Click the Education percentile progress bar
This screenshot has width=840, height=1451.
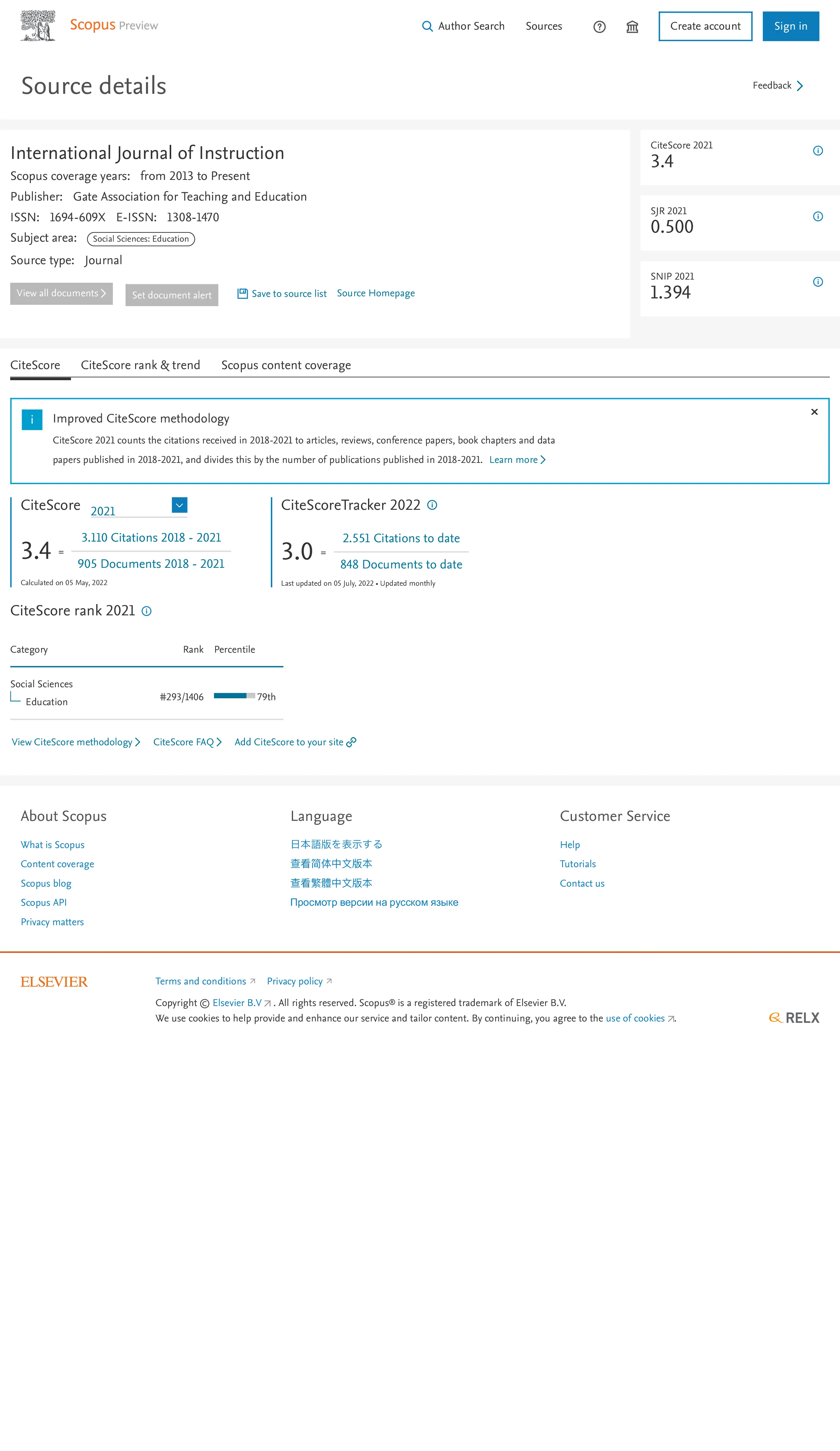click(x=234, y=696)
